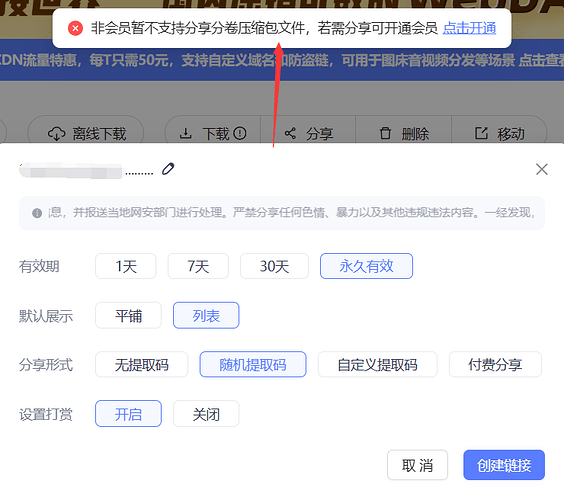This screenshot has width=564, height=500.
Task: Select 永久有效 validity option
Action: click(367, 266)
